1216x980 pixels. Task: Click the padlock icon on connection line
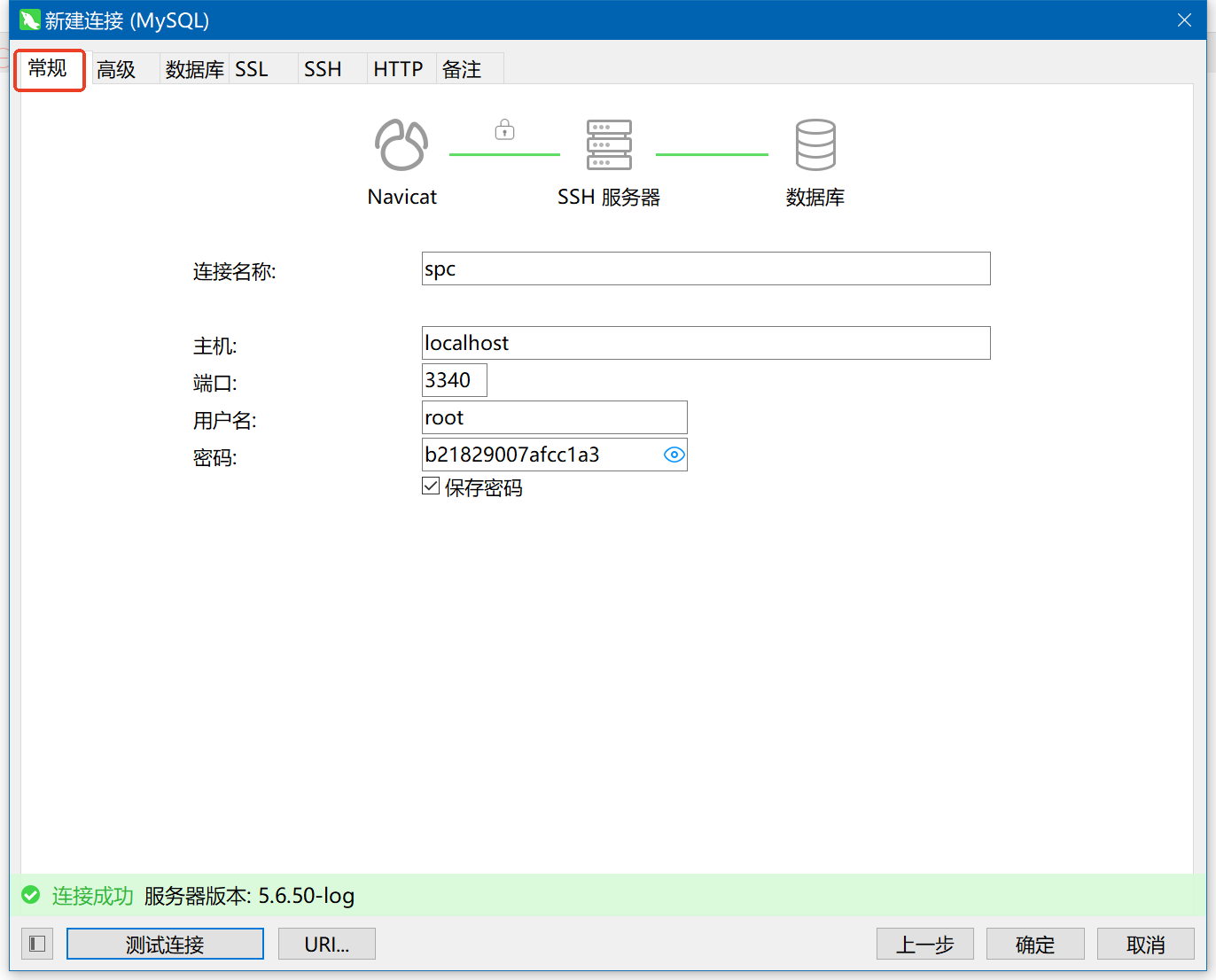click(504, 130)
